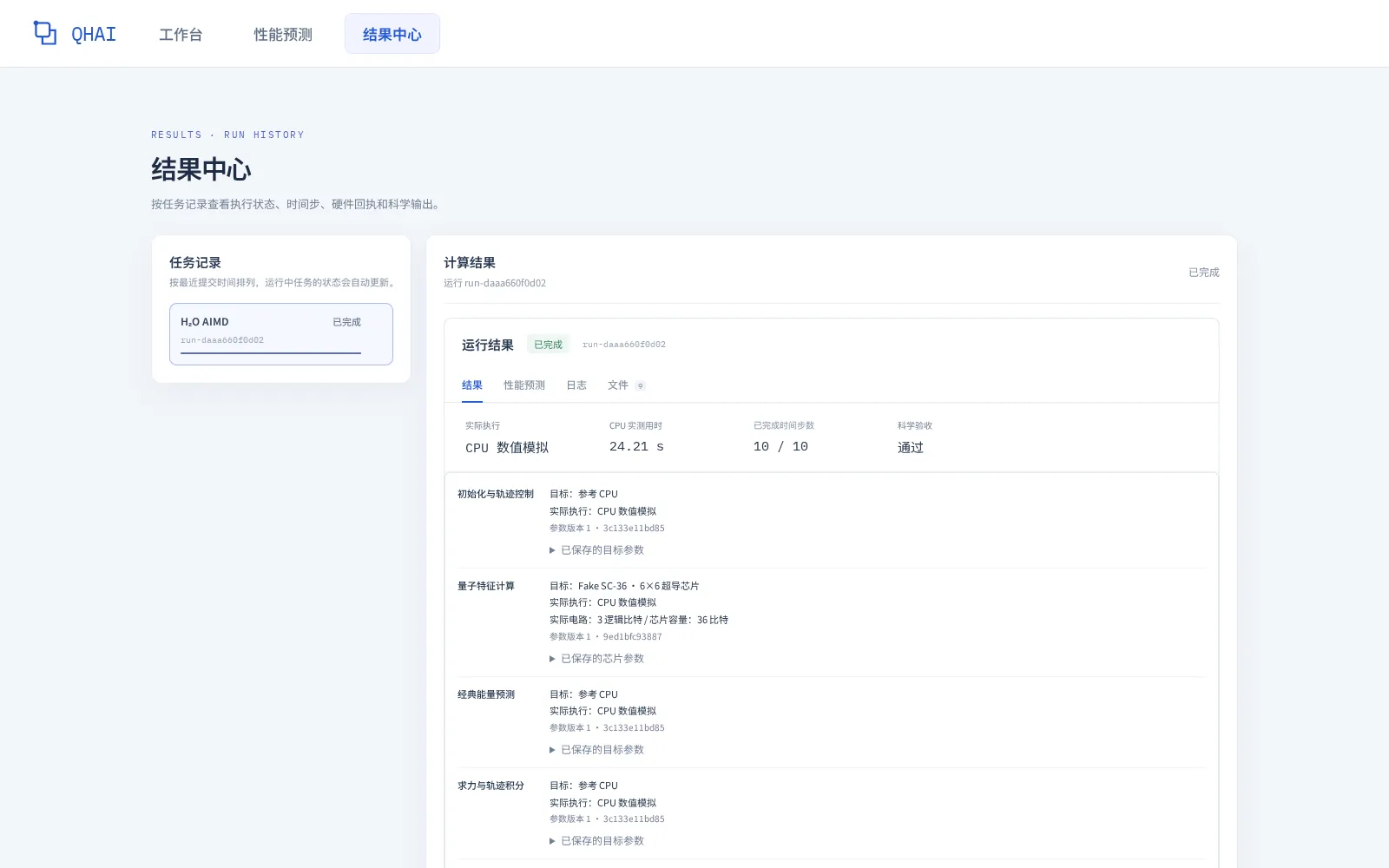The height and width of the screenshot is (868, 1389).
Task: Click the 经典能量预测 row label
Action: 486,694
